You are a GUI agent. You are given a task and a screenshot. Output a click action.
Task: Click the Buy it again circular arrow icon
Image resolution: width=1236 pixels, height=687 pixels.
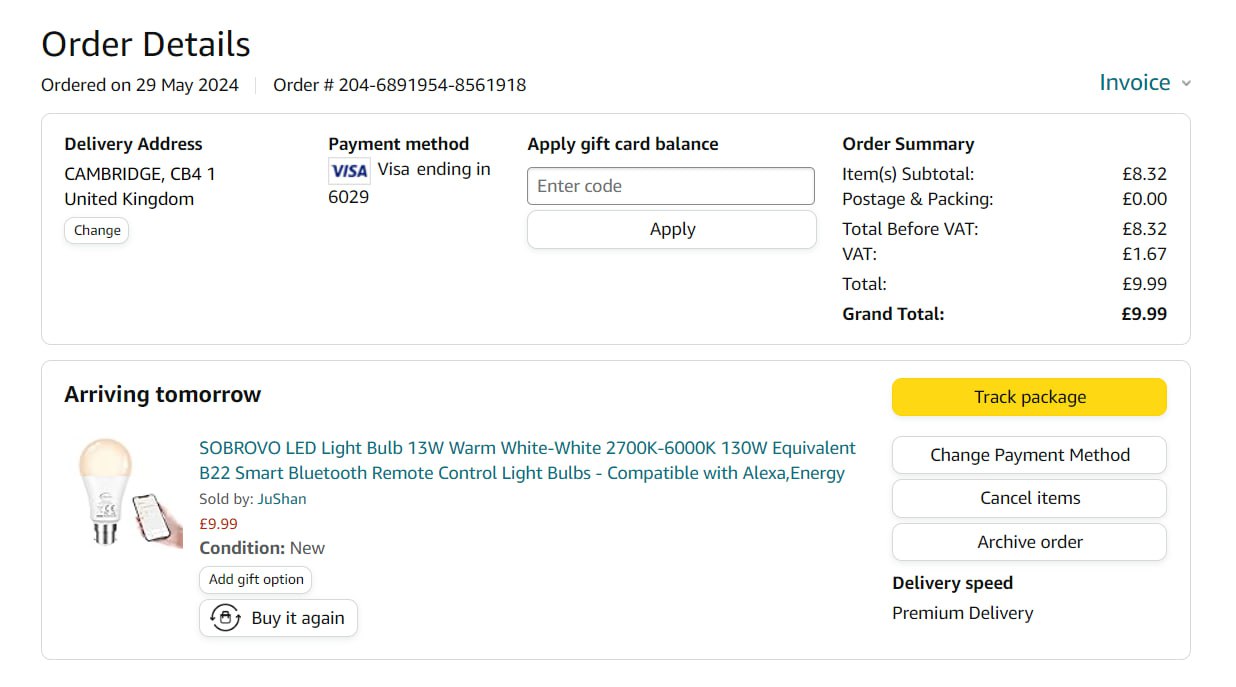225,618
